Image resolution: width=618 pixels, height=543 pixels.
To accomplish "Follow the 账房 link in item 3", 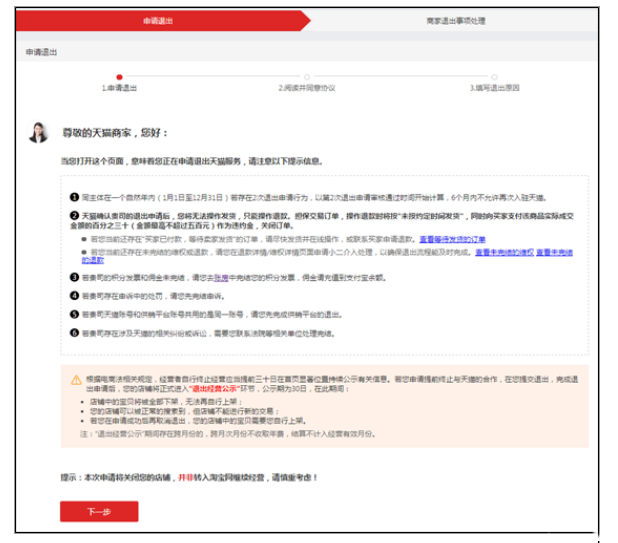I will [x=221, y=278].
